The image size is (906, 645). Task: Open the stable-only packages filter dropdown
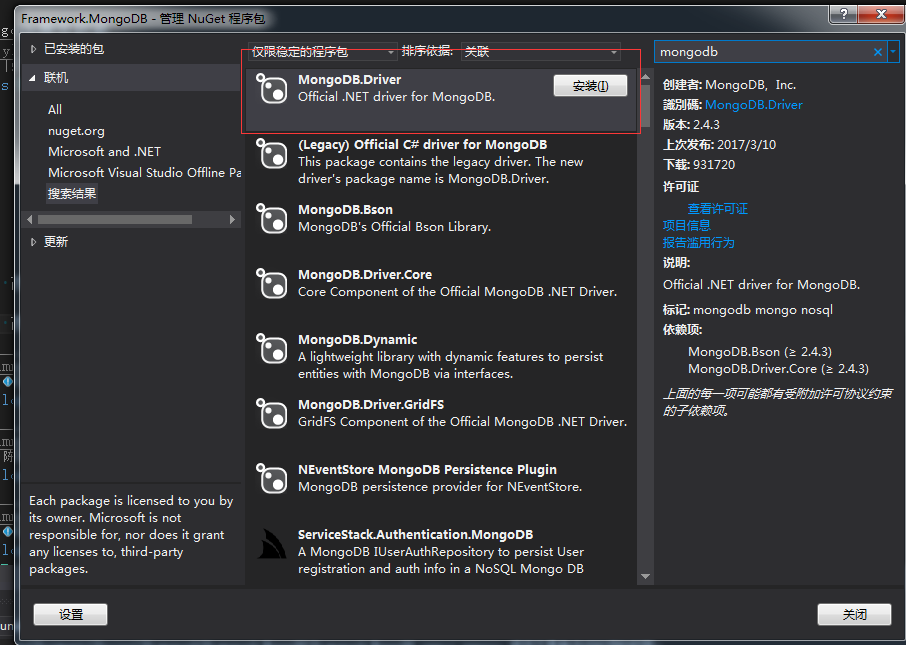click(322, 52)
